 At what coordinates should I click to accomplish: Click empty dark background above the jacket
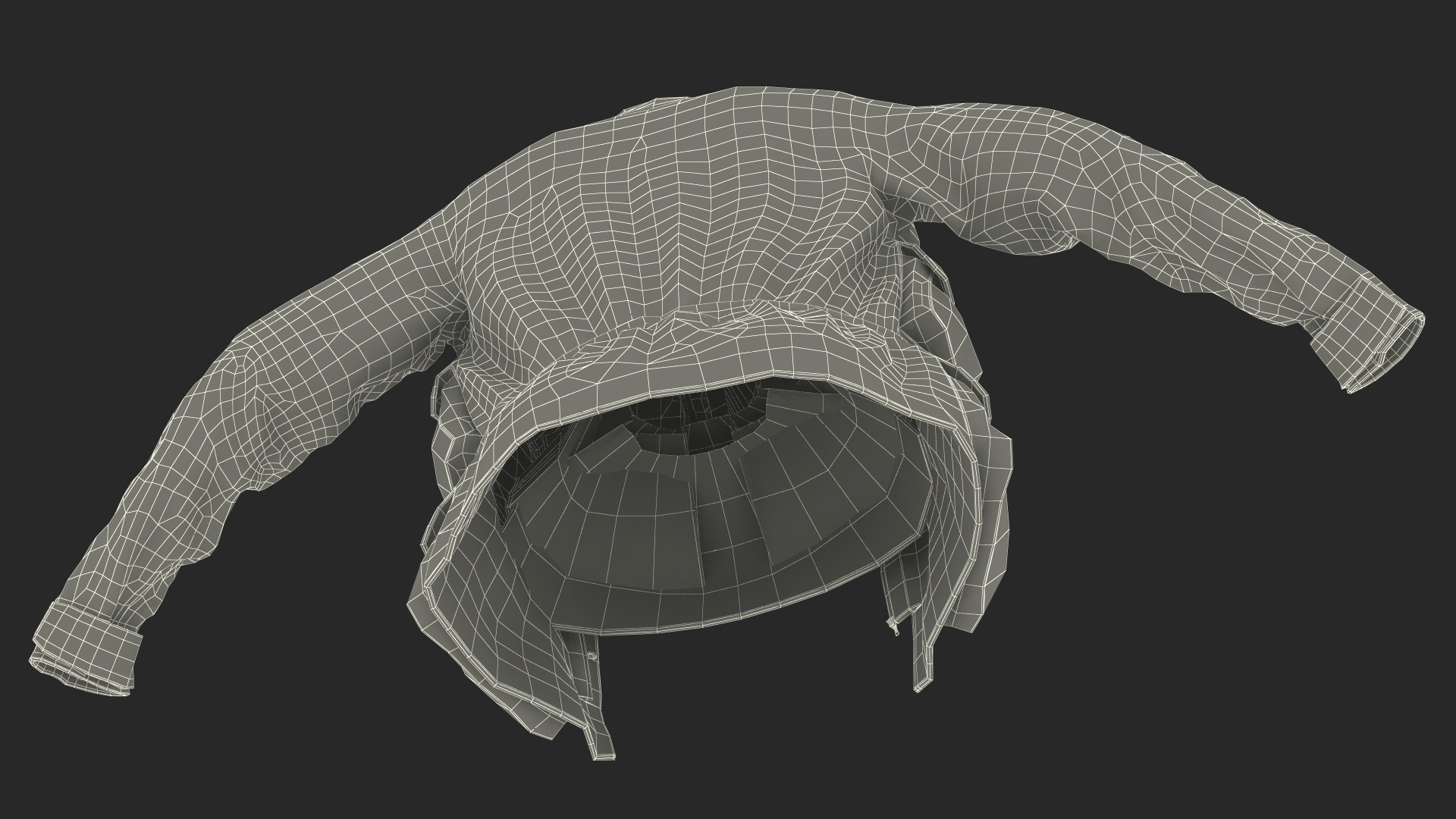click(x=728, y=38)
